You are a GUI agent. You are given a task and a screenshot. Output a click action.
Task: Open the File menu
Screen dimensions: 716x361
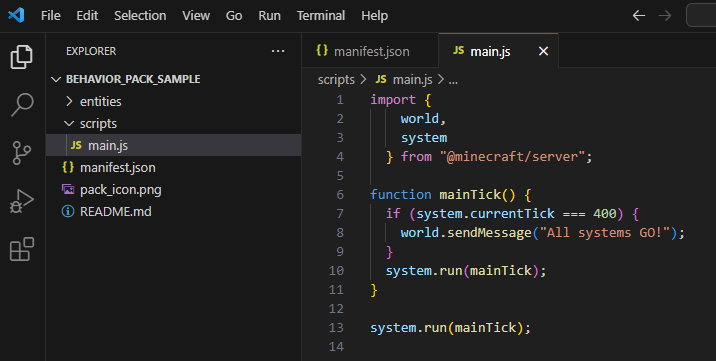click(50, 16)
